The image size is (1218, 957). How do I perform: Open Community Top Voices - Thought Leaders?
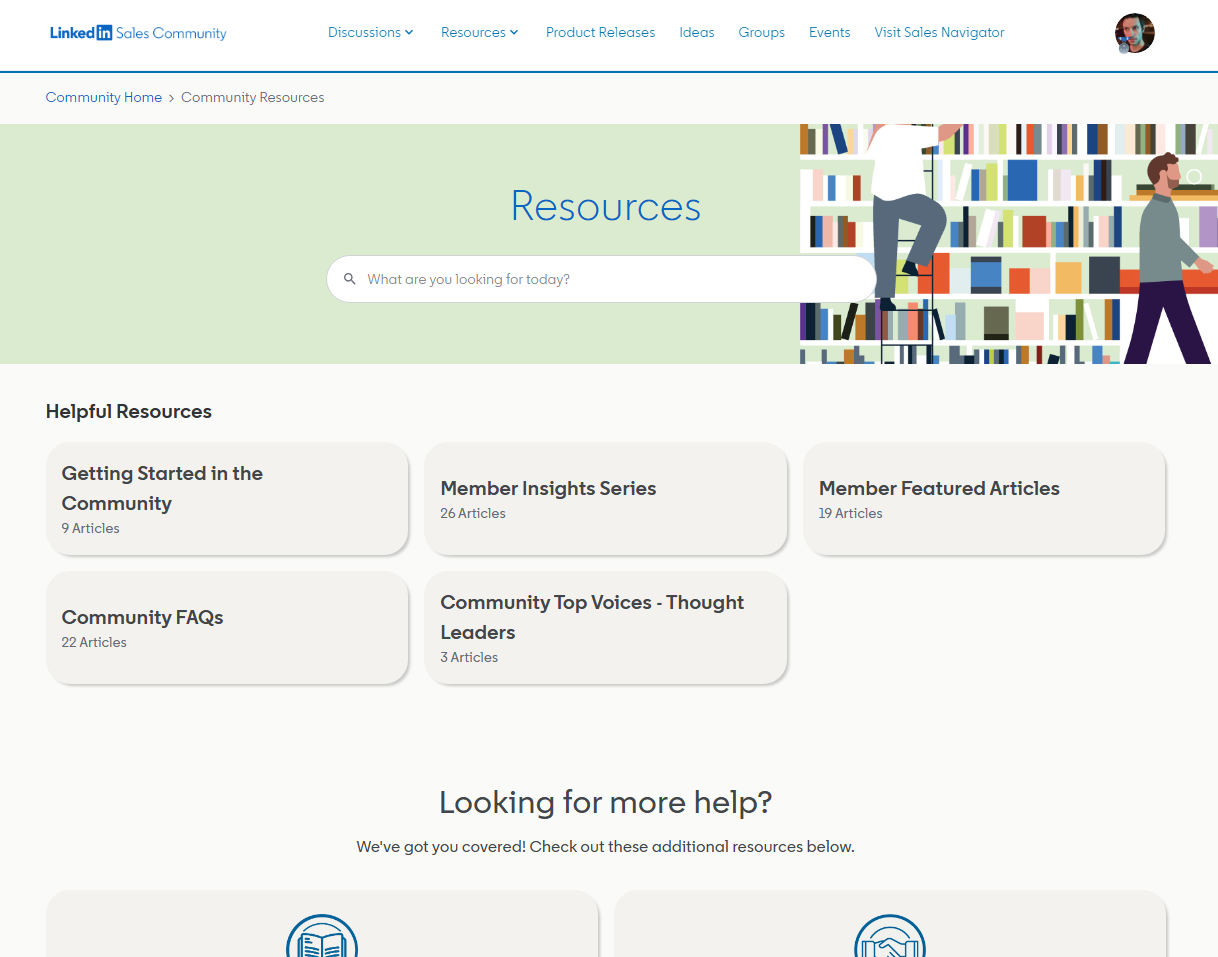point(605,628)
